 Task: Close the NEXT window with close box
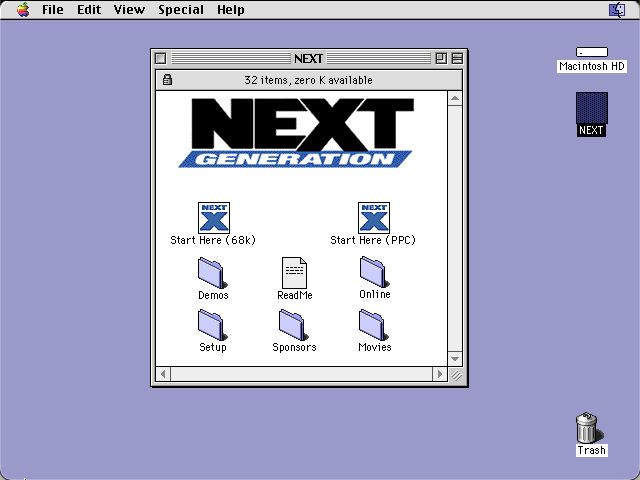pos(160,58)
